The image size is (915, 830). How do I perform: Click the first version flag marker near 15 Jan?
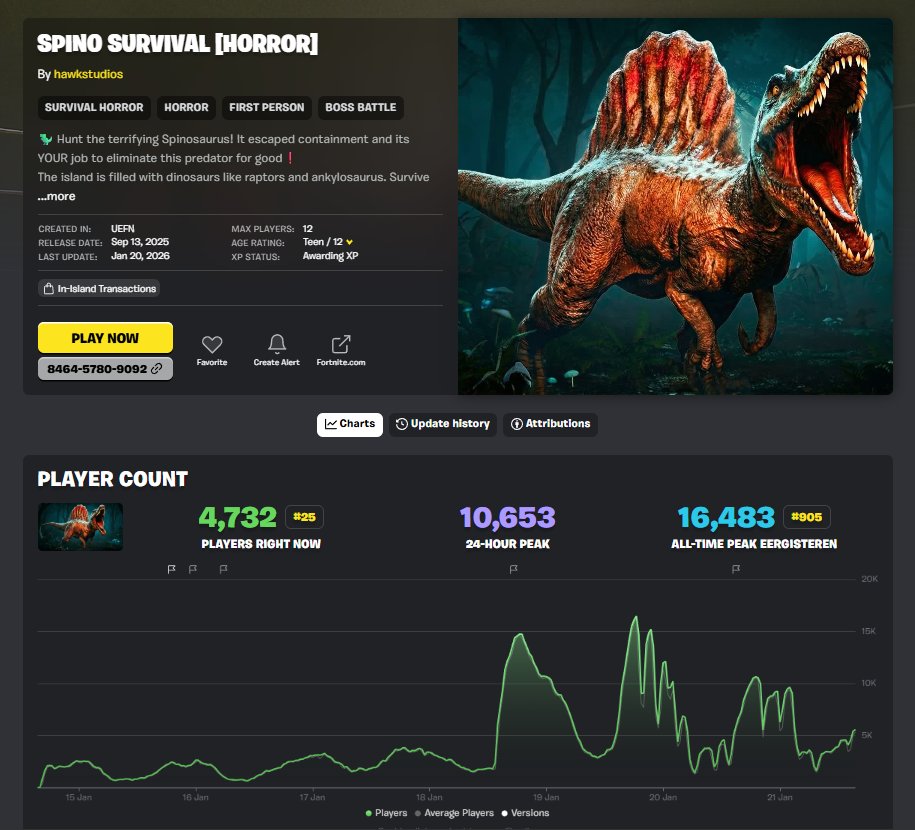[172, 569]
